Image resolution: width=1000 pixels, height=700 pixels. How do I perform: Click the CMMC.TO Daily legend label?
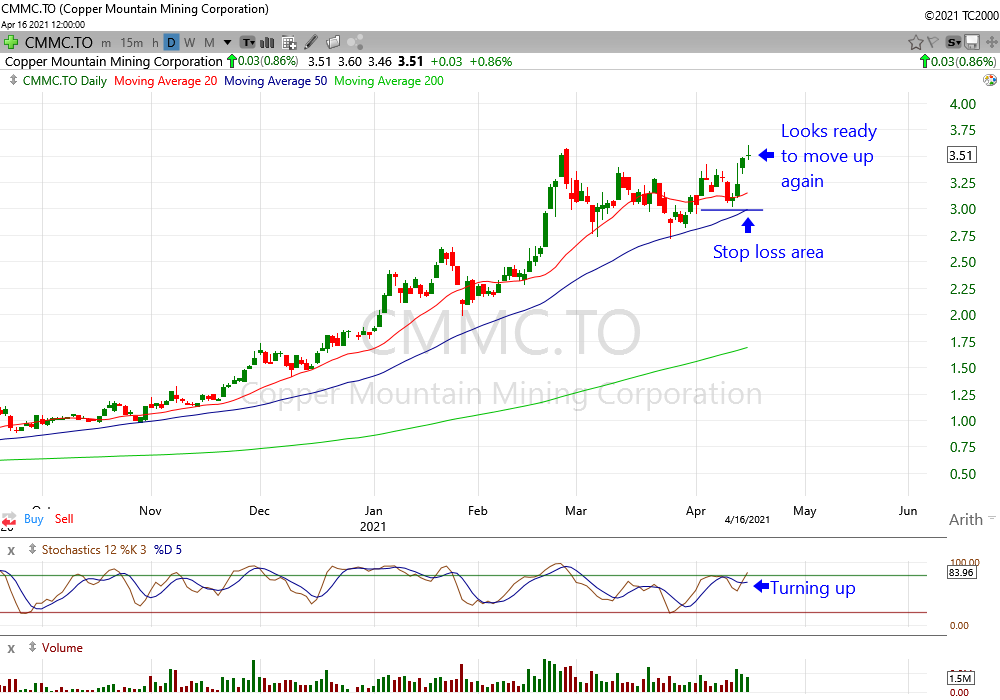(64, 81)
